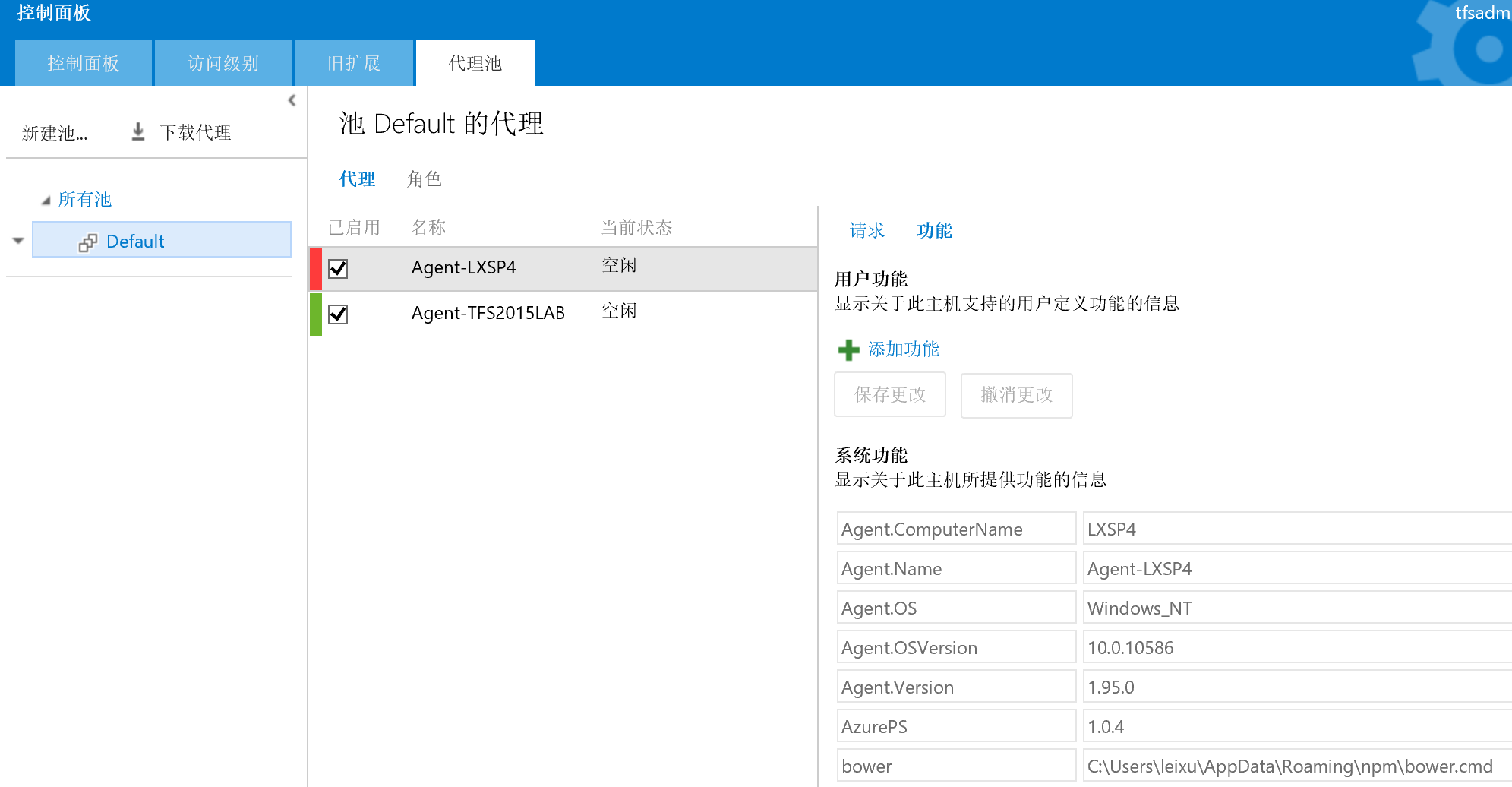Click the download arrow icon
Viewport: 1512px width, 787px height.
138,132
